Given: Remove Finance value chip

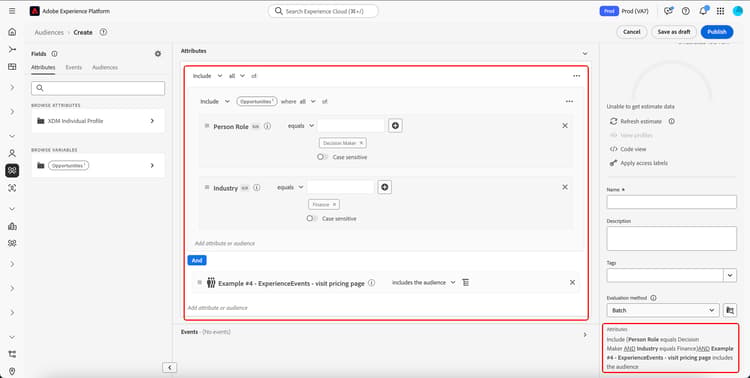Looking at the screenshot, I should point(334,204).
